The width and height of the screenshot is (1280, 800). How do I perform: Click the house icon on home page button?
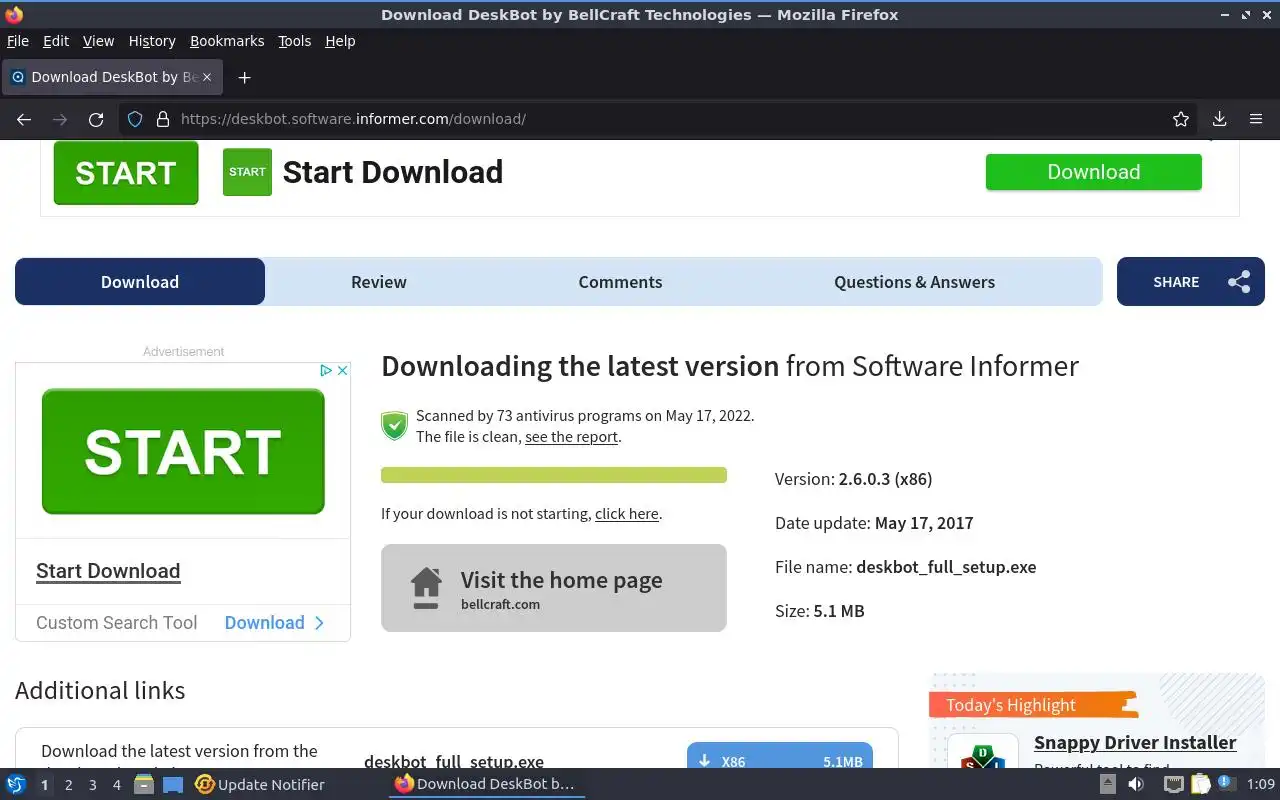coord(426,588)
